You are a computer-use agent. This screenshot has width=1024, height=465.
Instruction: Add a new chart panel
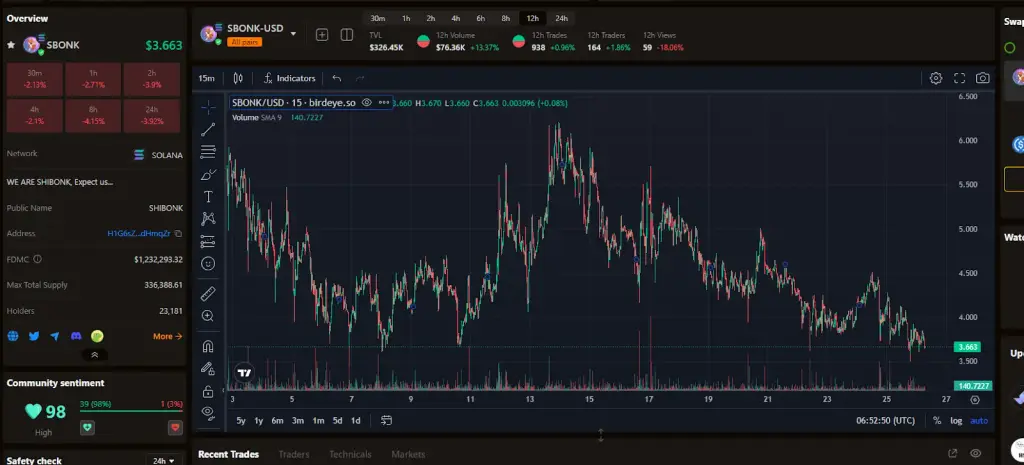(322, 35)
